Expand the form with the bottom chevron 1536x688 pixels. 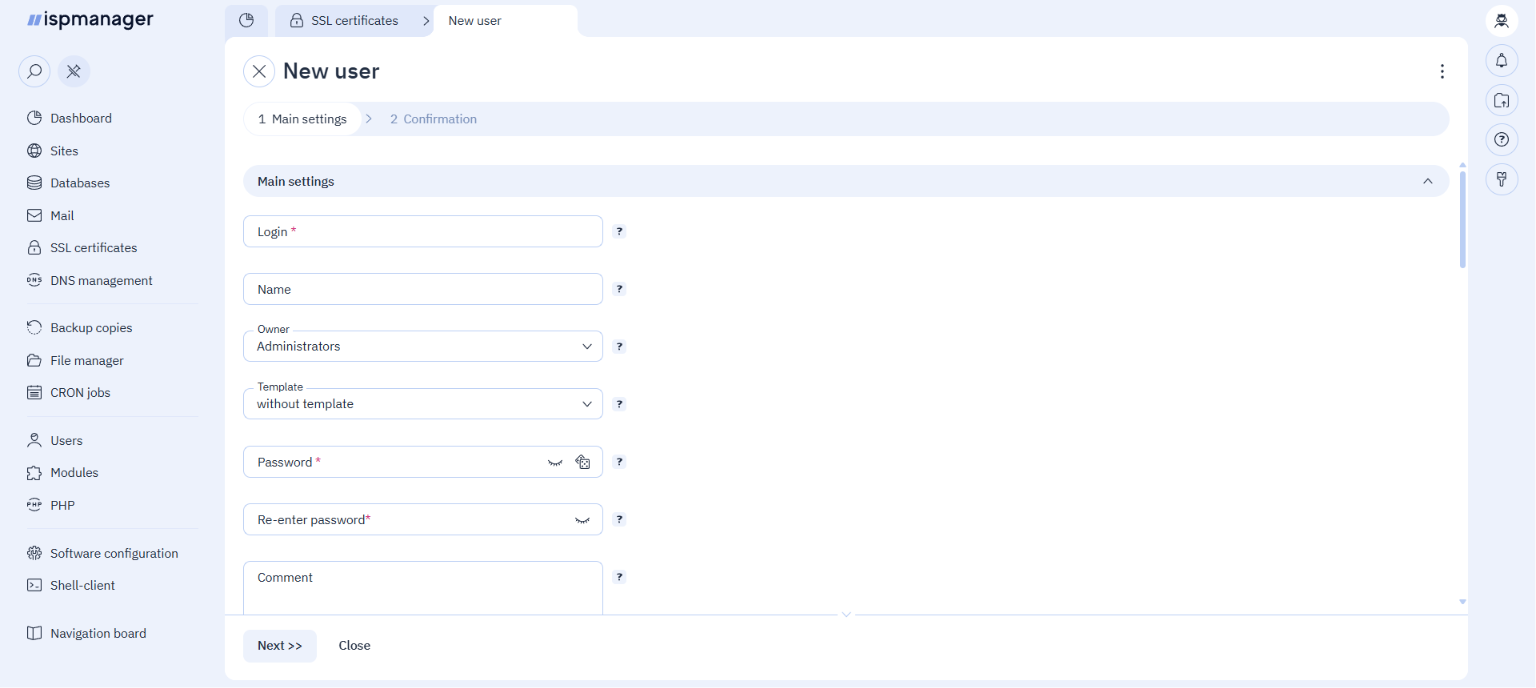tap(846, 614)
